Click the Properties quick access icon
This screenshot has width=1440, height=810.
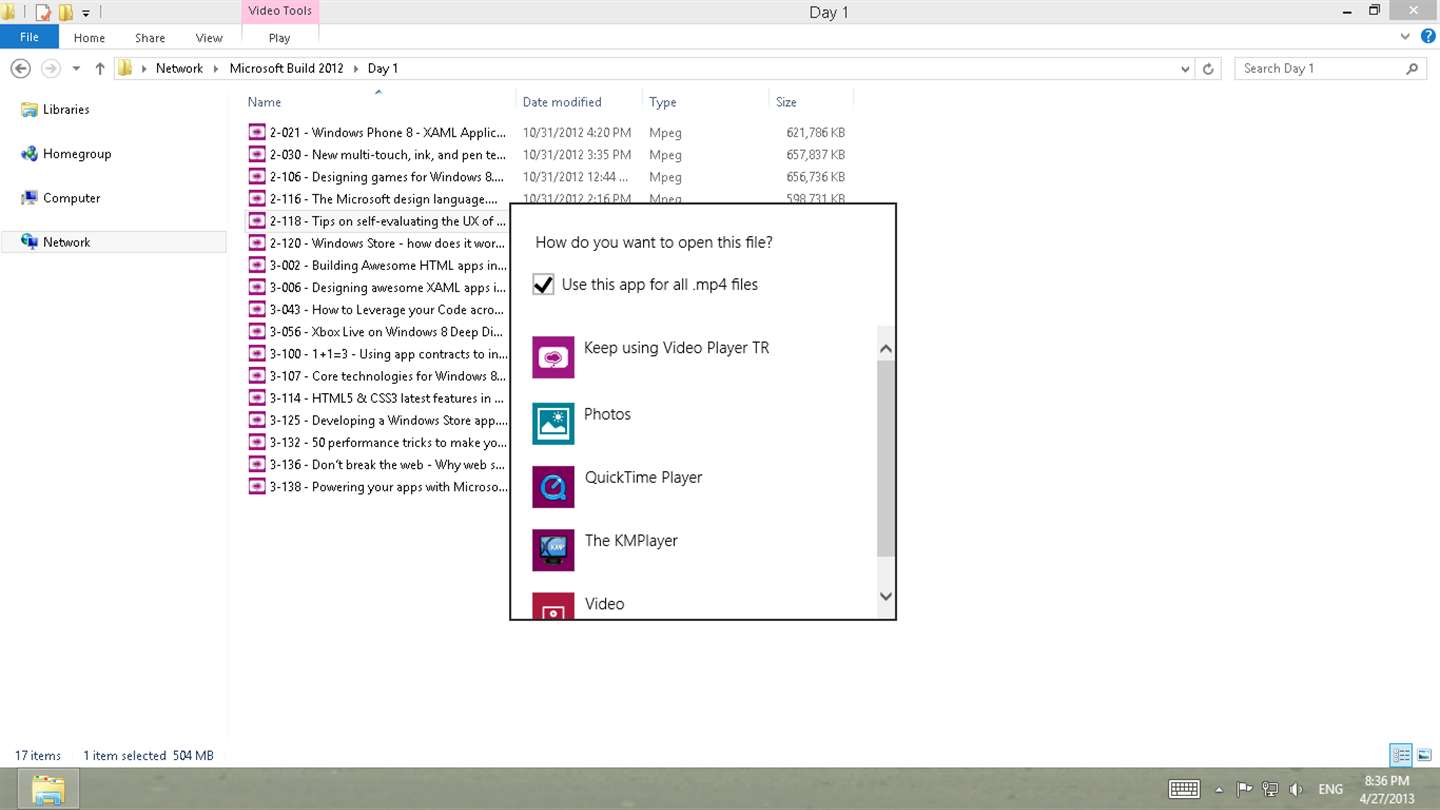point(43,13)
